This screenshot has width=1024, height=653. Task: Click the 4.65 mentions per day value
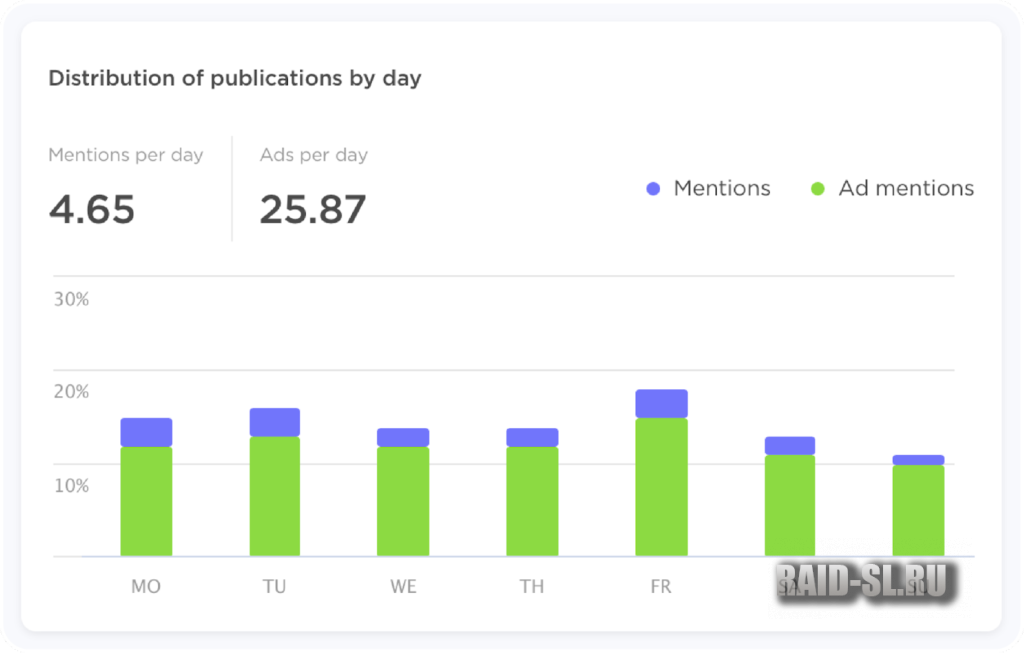click(x=92, y=210)
